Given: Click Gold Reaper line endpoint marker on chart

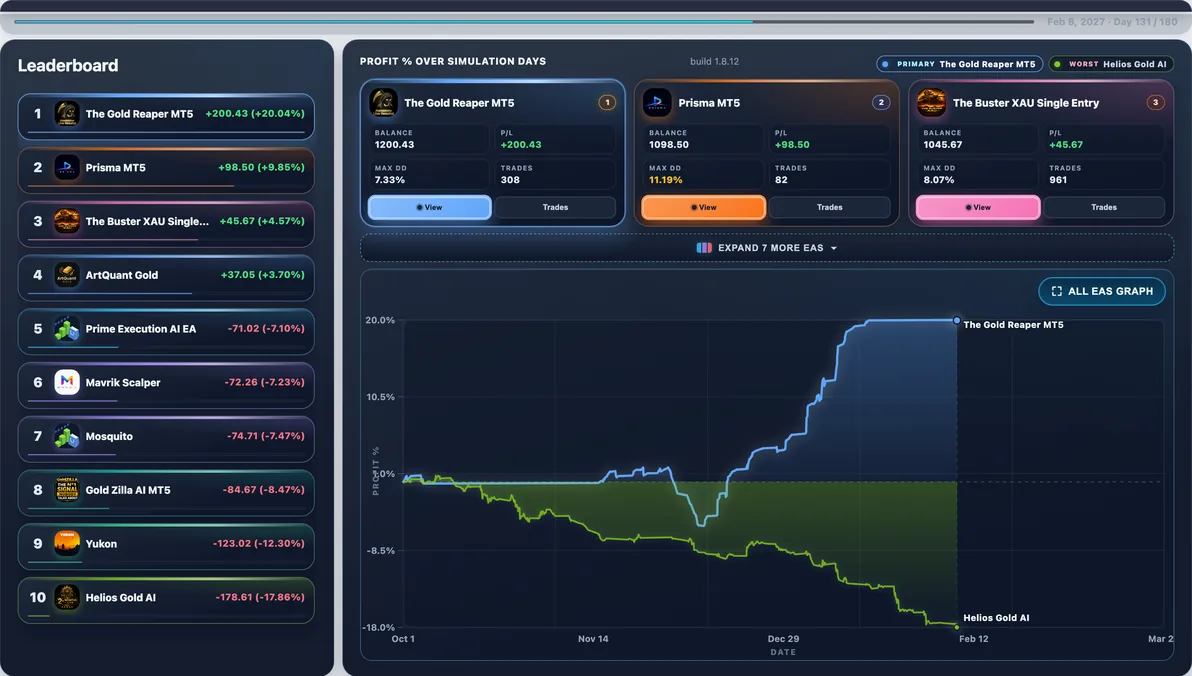Looking at the screenshot, I should pos(956,321).
